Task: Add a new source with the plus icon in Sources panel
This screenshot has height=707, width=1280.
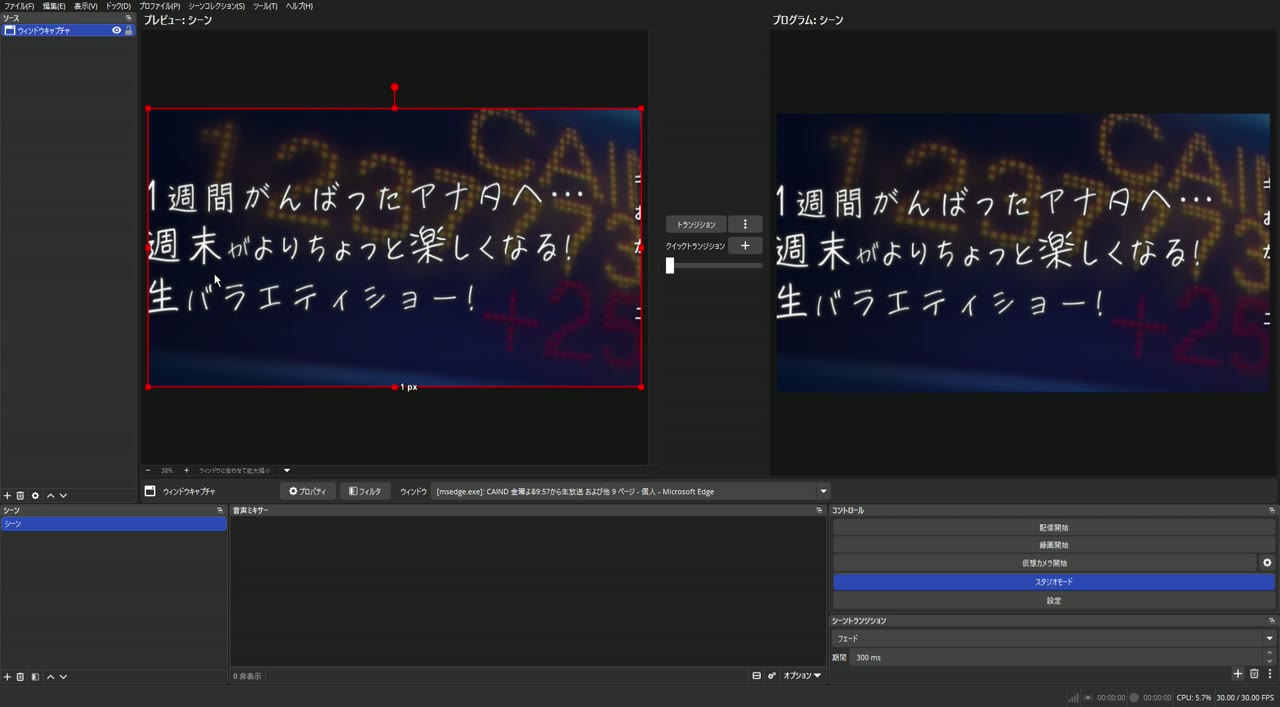Action: [7, 496]
